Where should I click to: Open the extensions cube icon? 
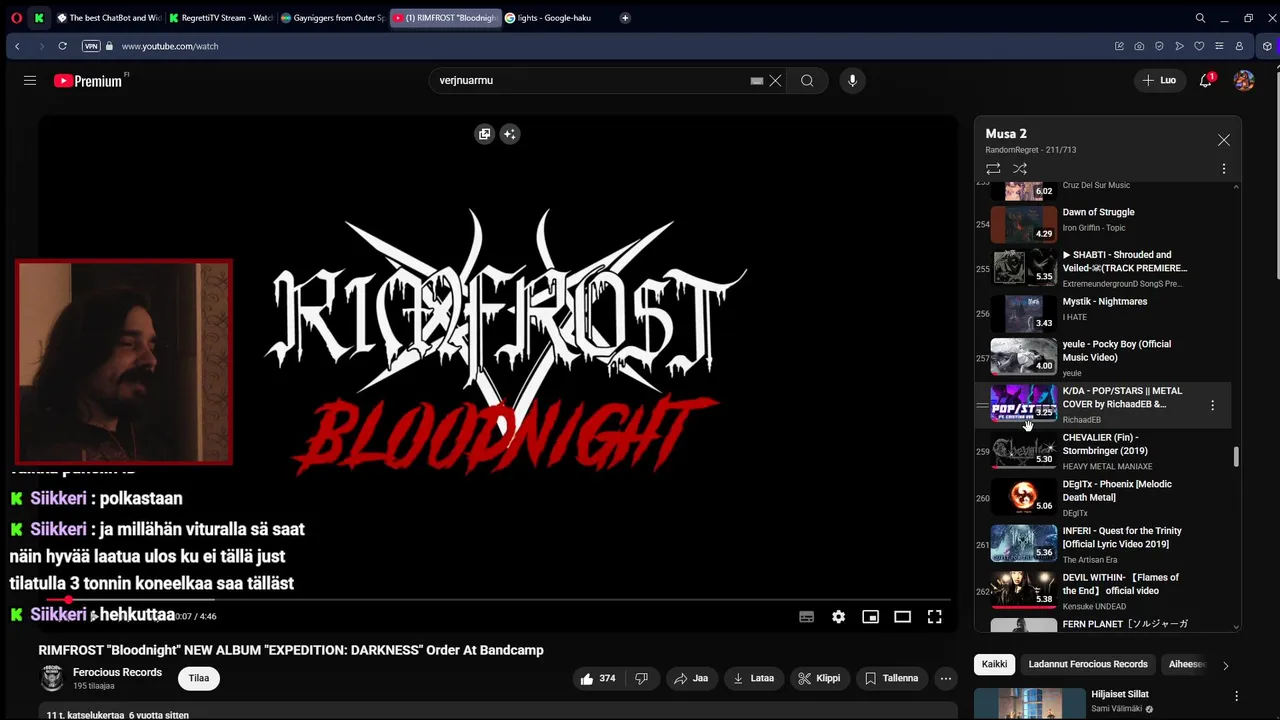click(1268, 46)
